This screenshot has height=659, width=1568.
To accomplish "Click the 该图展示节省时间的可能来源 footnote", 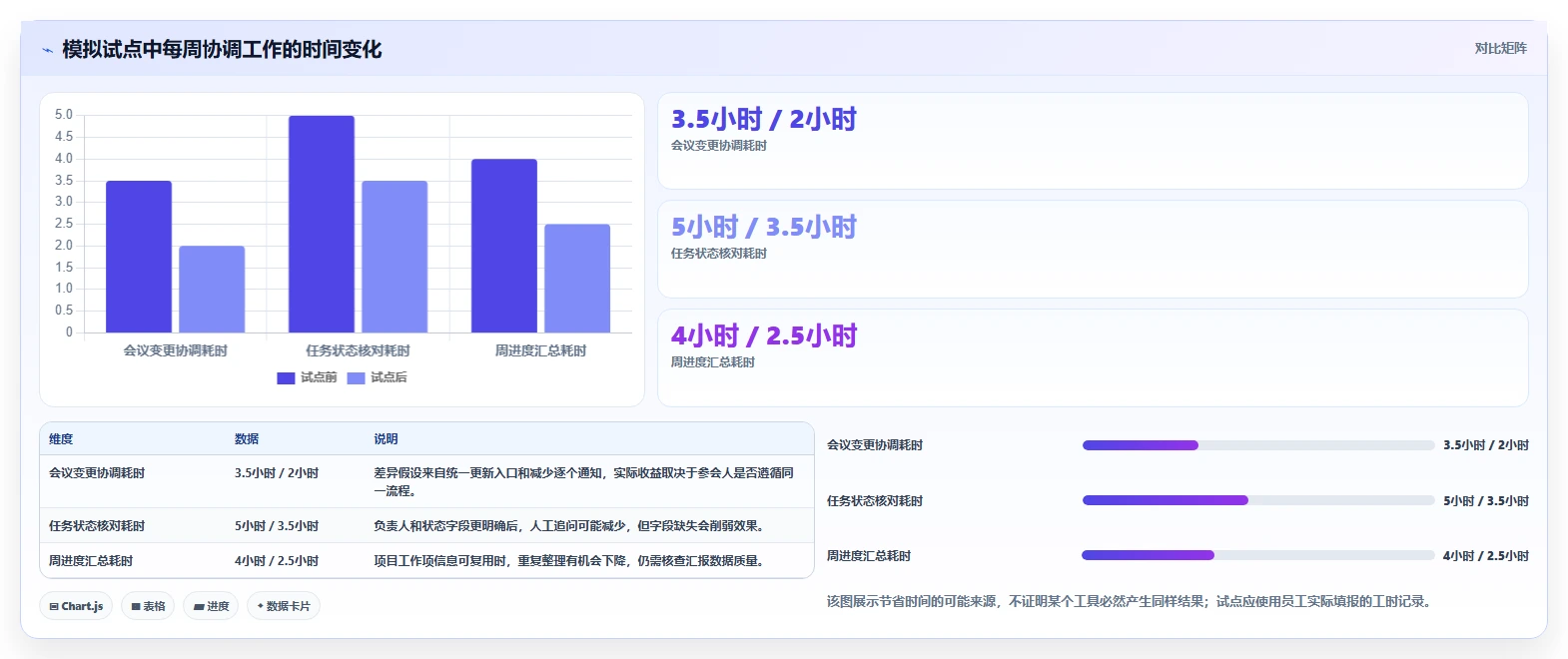I will pos(1129,602).
